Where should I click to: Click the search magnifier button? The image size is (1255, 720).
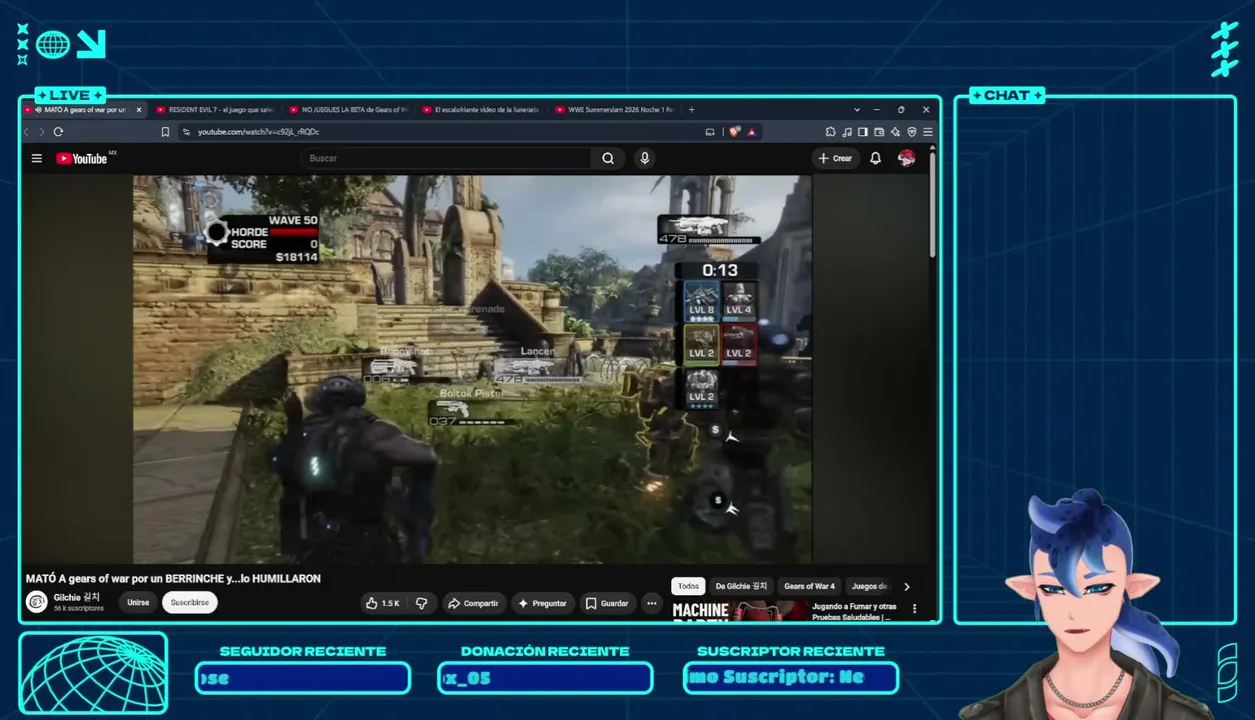pyautogui.click(x=608, y=158)
